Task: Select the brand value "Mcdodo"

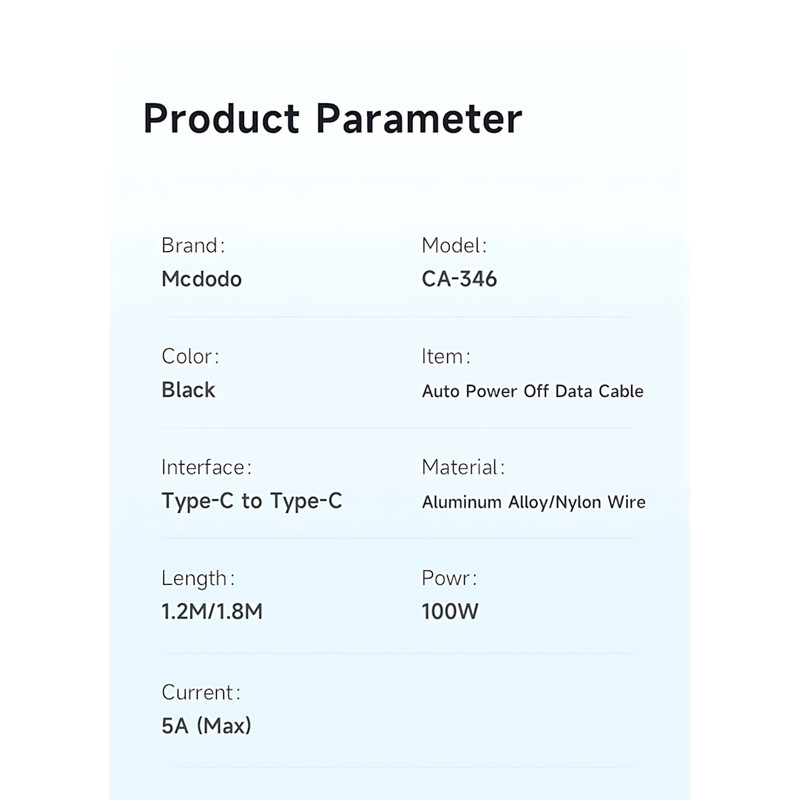Action: 201,279
